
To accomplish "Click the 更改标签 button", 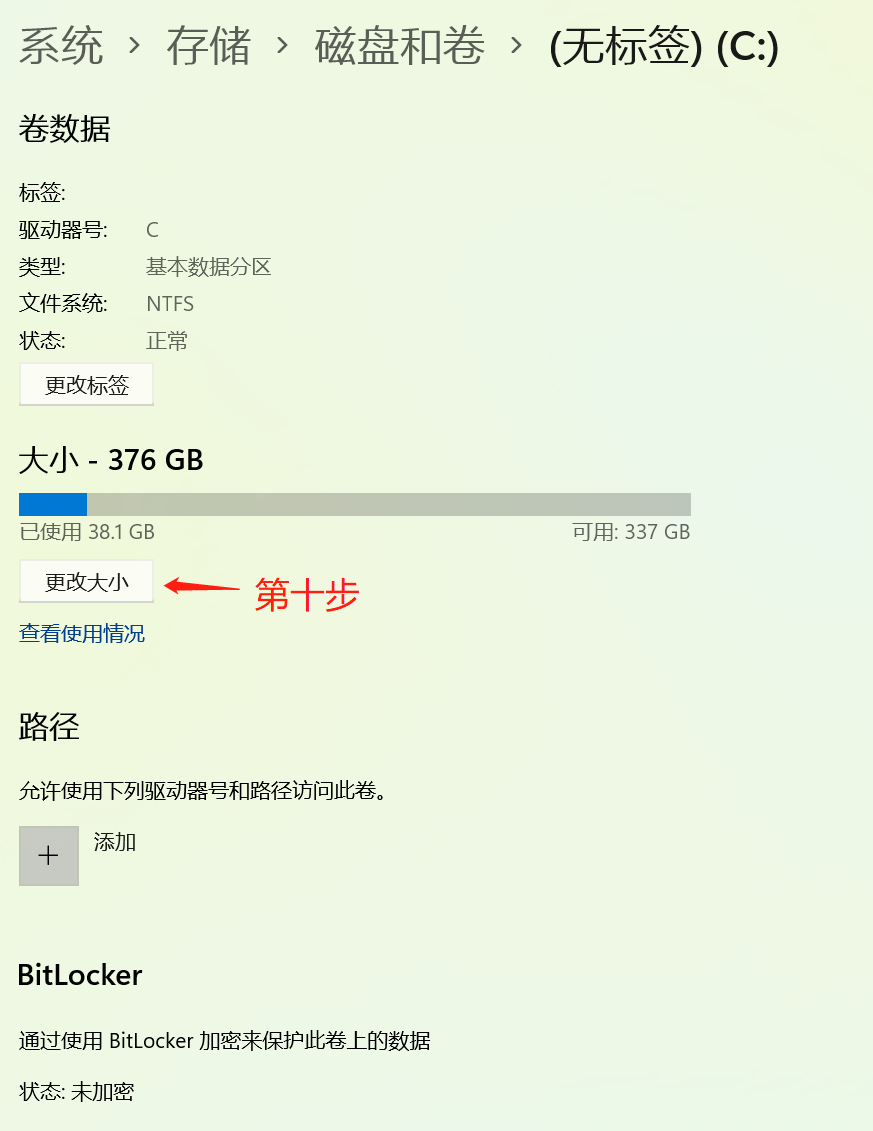I will [87, 384].
